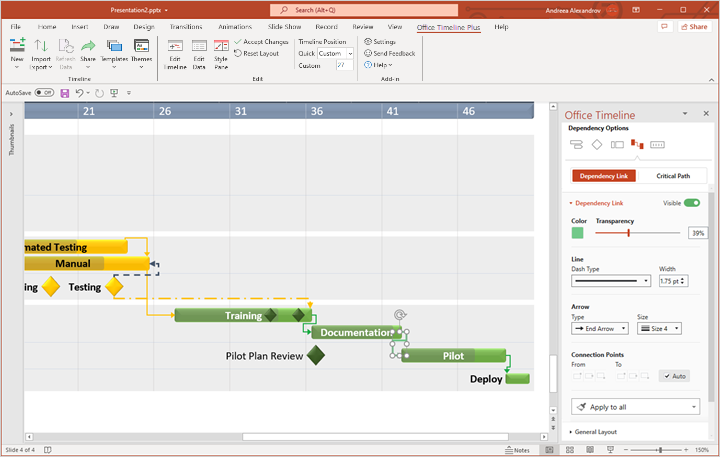Switch to the Critical Path tab
Image resolution: width=720 pixels, height=457 pixels.
[672, 176]
